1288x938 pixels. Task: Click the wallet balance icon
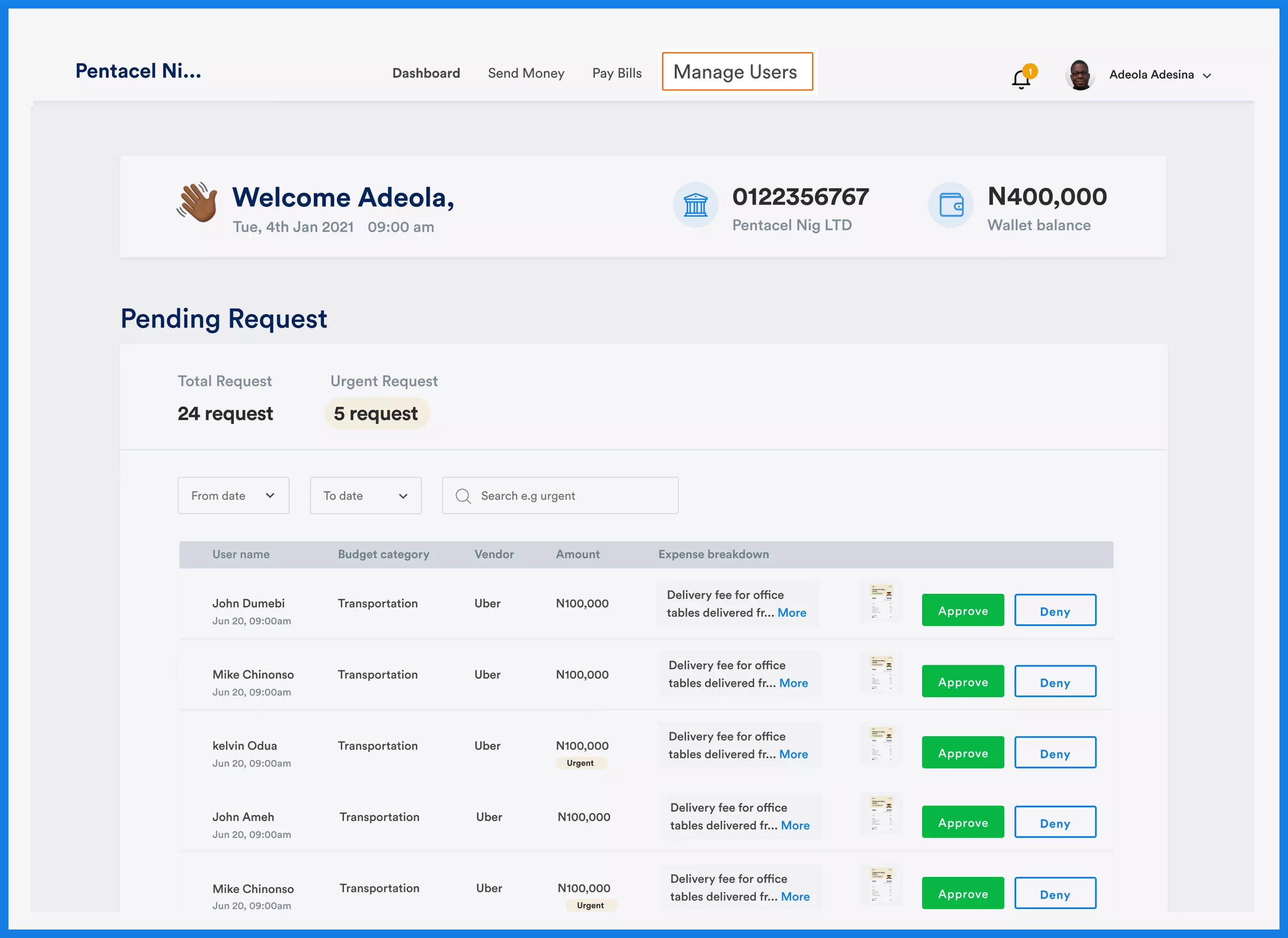(x=951, y=204)
